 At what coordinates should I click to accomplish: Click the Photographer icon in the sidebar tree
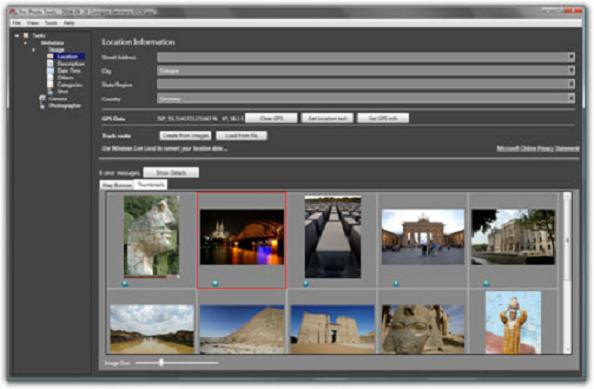42,106
